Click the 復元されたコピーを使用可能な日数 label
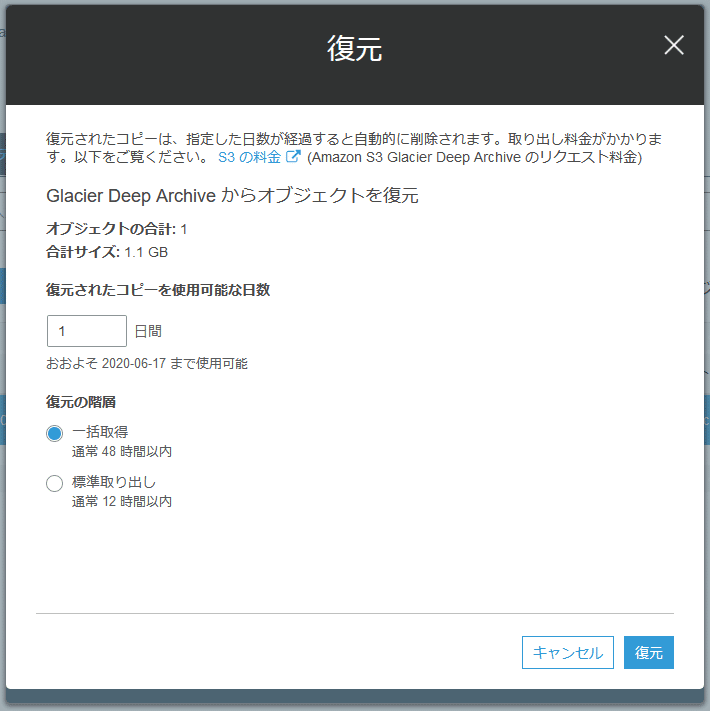Screen dimensions: 710x711 point(158,290)
